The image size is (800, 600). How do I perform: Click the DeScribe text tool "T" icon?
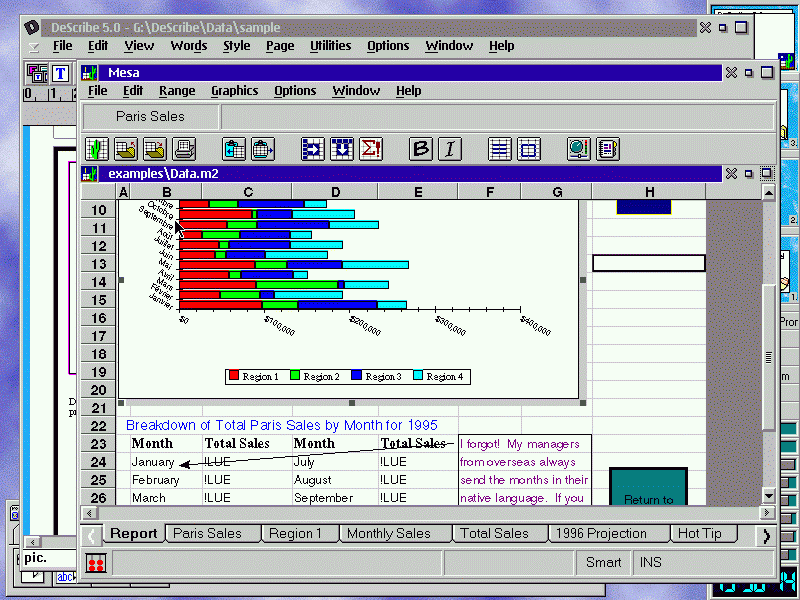click(x=60, y=73)
